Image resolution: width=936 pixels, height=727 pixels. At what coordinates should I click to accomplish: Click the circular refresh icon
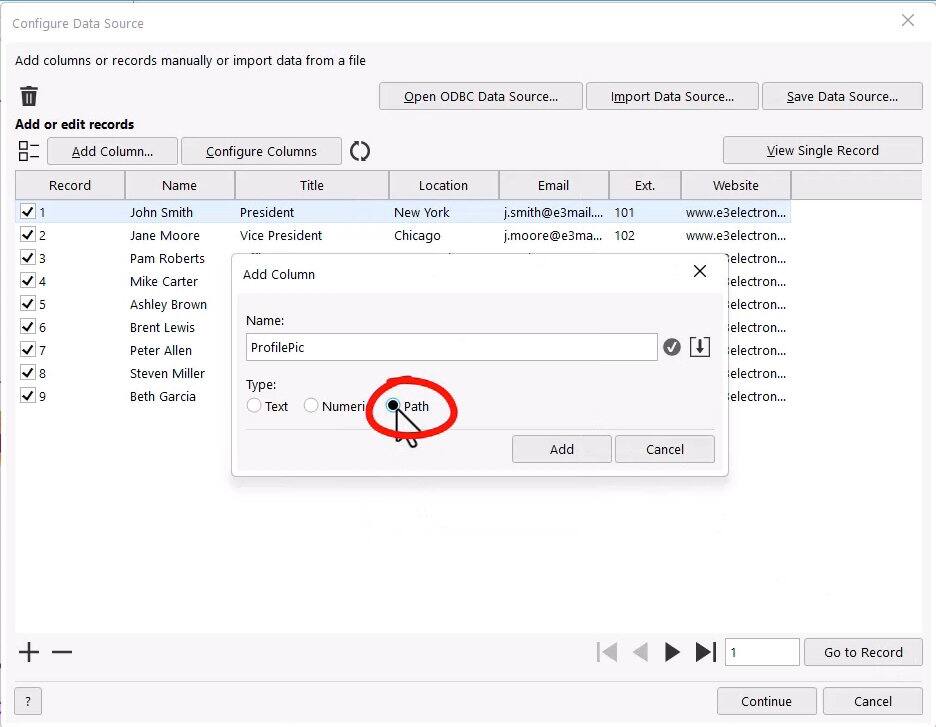(360, 151)
